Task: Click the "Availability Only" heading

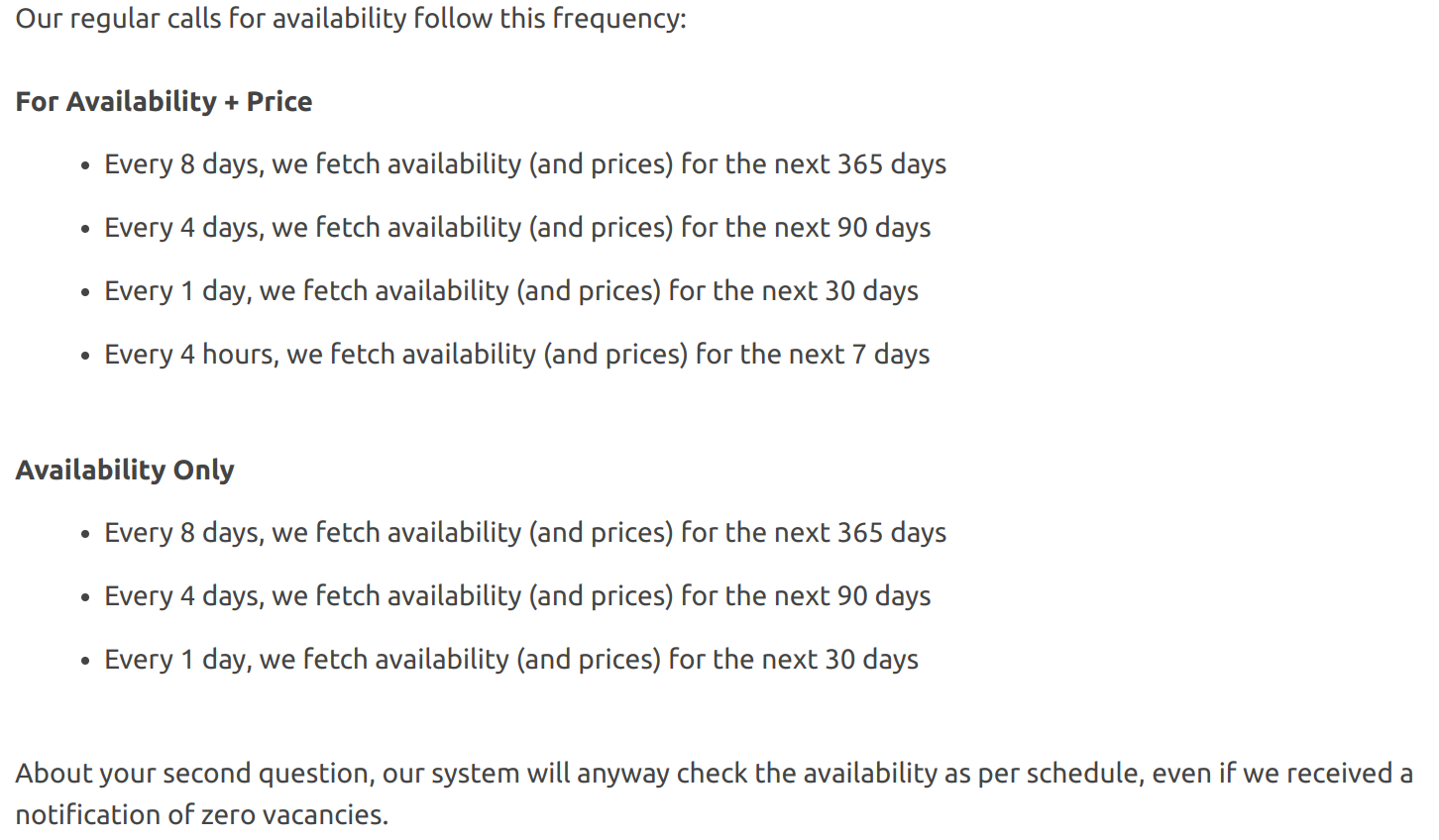Action: tap(125, 470)
